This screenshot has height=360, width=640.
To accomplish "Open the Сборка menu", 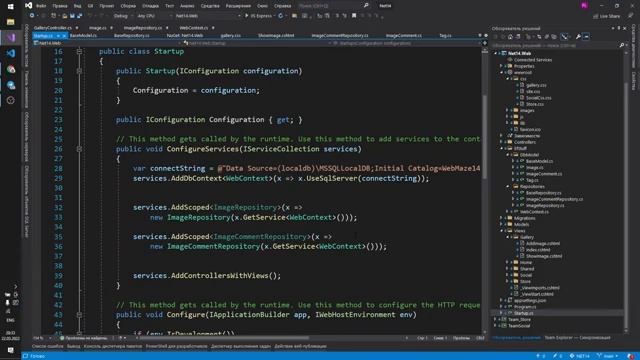I will click(128, 6).
